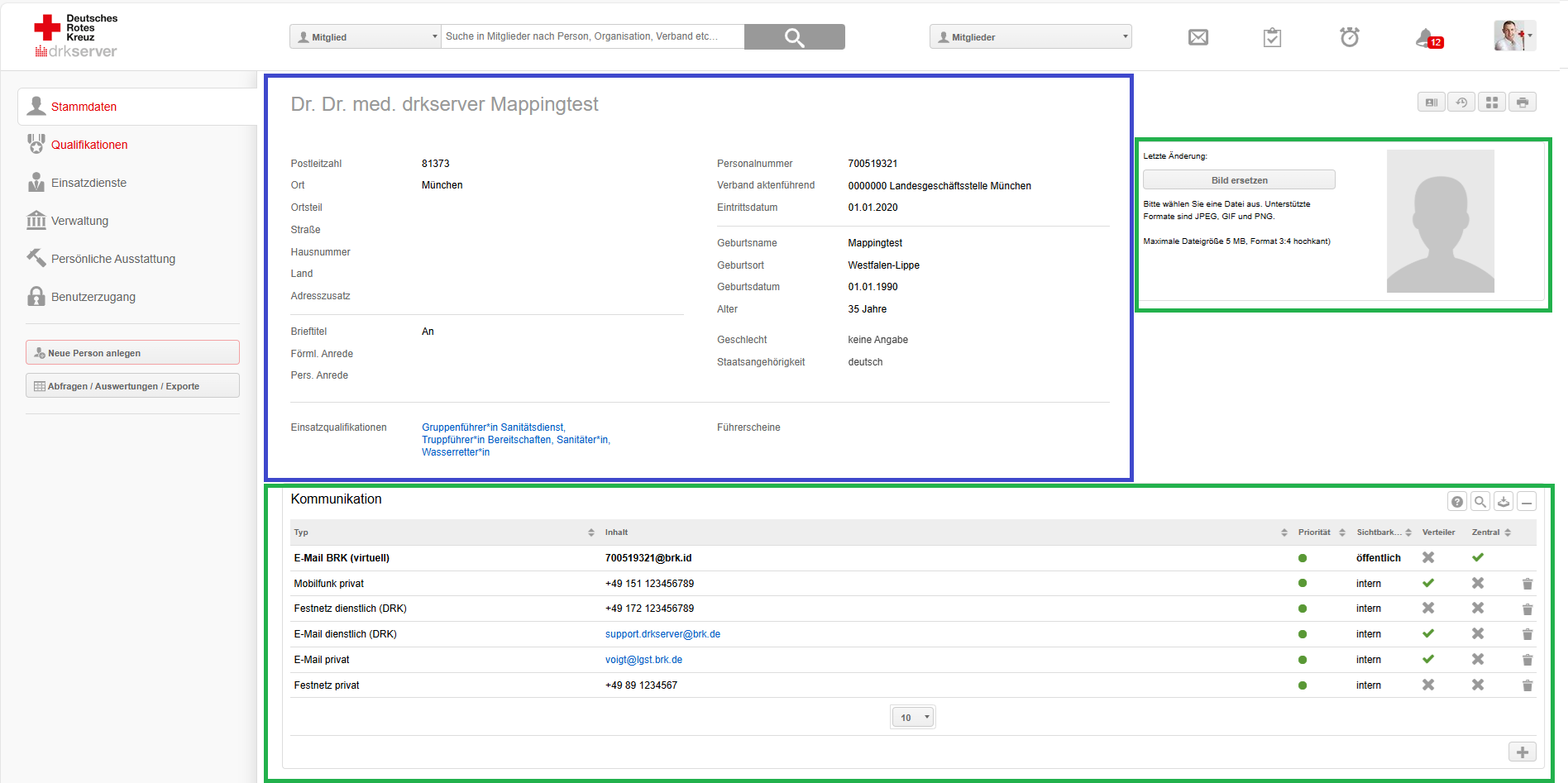
Task: Open Einsatzdienste in the sidebar
Action: click(88, 183)
